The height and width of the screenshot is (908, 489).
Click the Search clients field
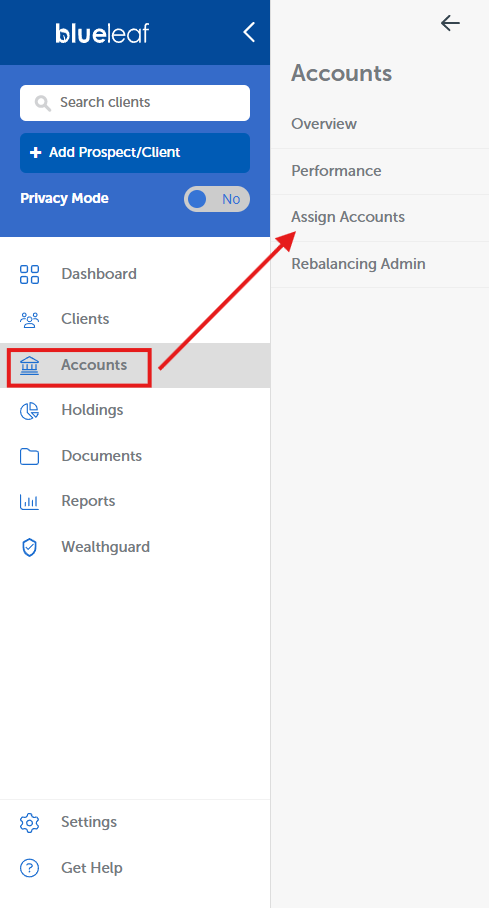[135, 103]
